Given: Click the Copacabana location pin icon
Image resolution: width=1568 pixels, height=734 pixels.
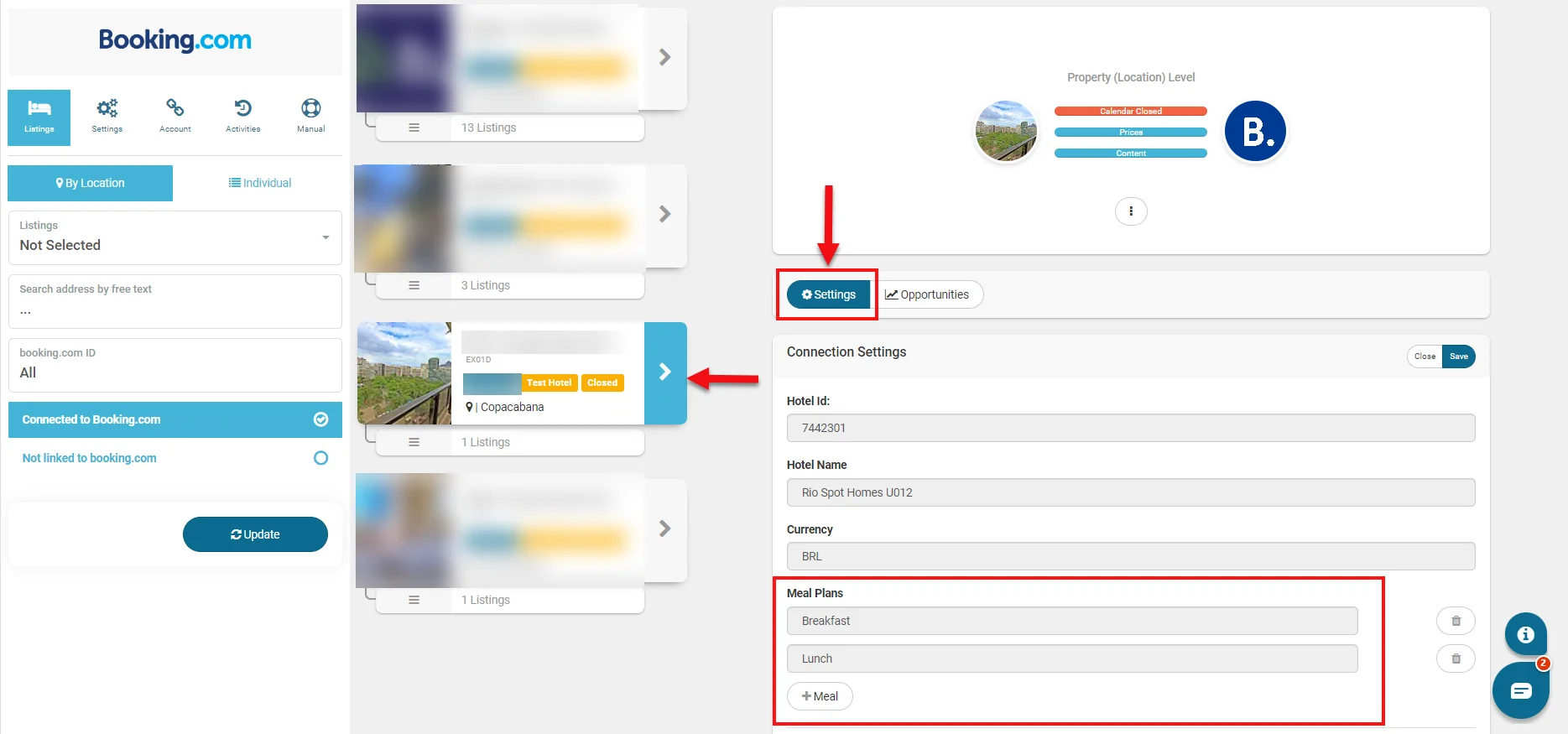Looking at the screenshot, I should click(x=469, y=407).
